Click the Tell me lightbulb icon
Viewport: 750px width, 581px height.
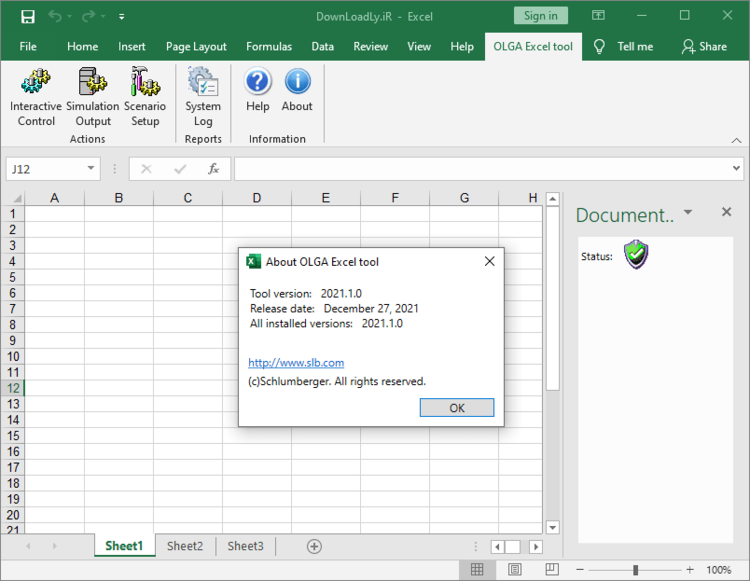[x=600, y=46]
